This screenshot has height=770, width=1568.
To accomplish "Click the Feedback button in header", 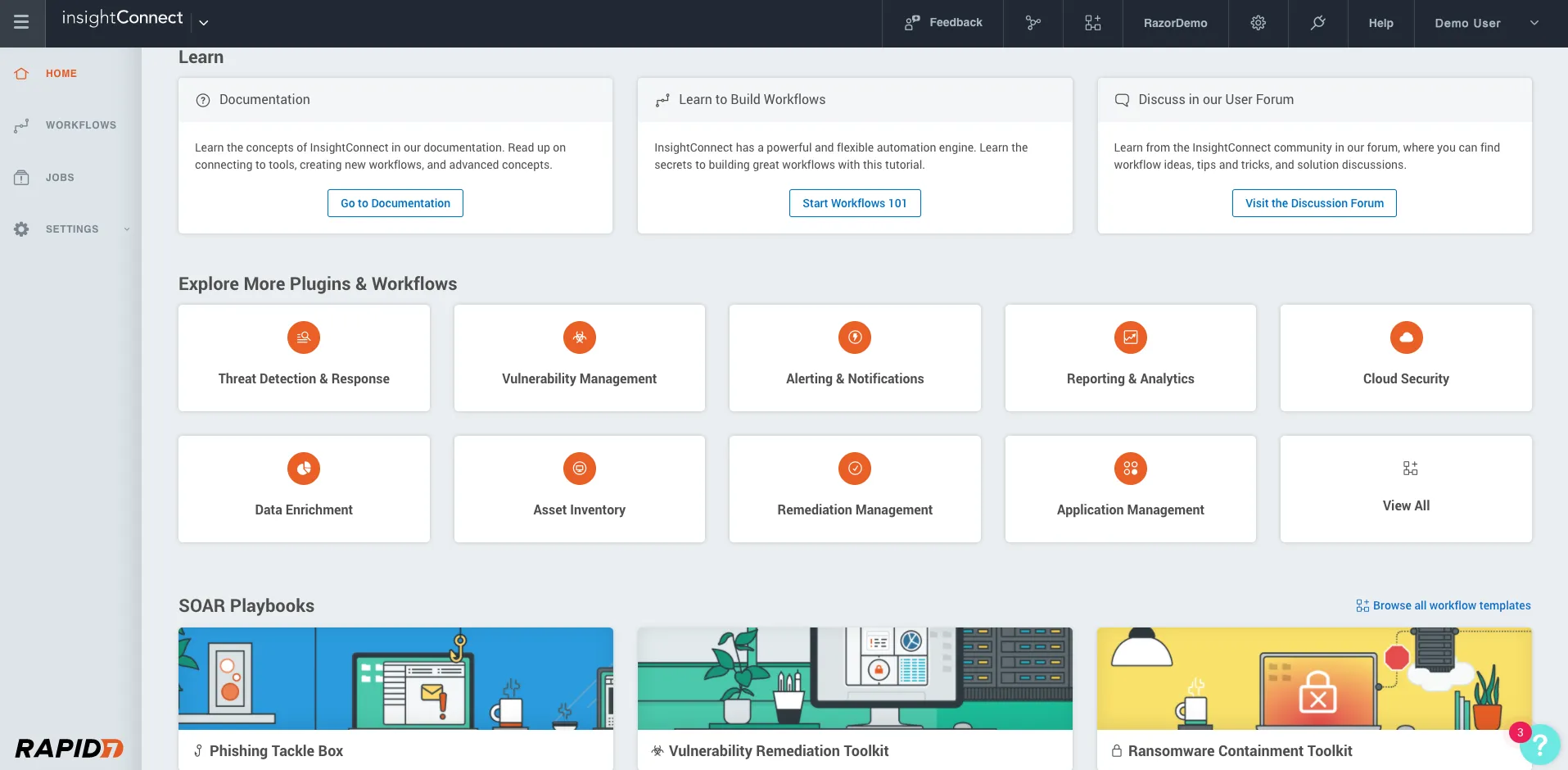I will point(943,23).
